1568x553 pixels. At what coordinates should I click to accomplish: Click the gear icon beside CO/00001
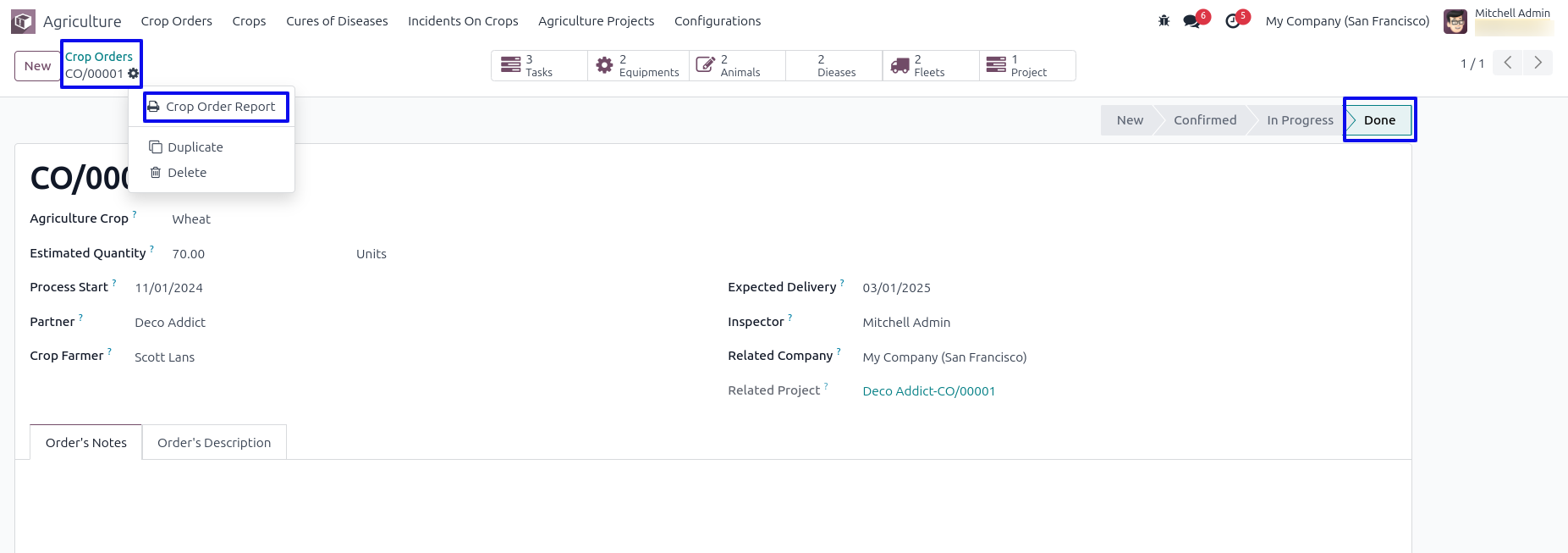(x=134, y=74)
